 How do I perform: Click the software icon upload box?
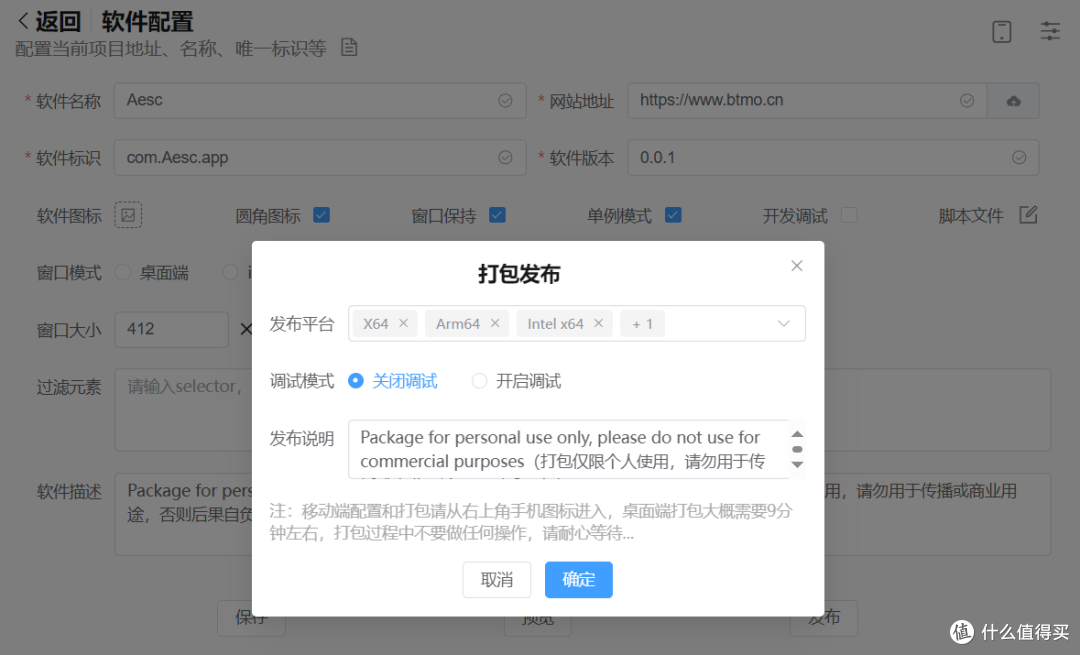point(128,215)
